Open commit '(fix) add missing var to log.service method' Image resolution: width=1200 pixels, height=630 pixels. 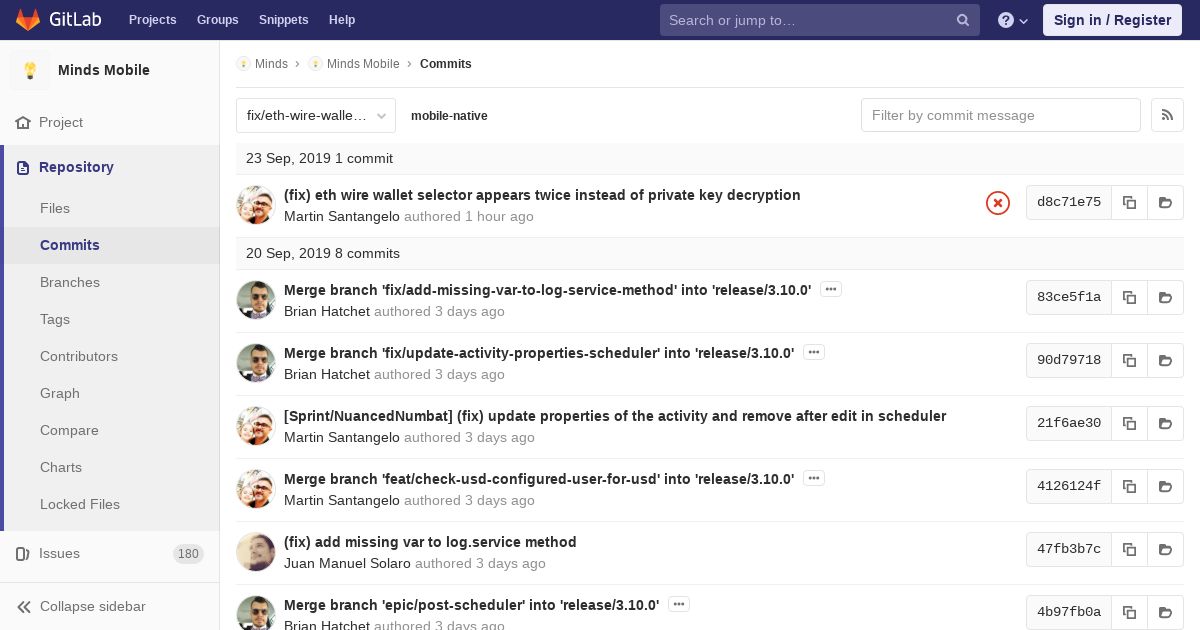[x=430, y=542]
